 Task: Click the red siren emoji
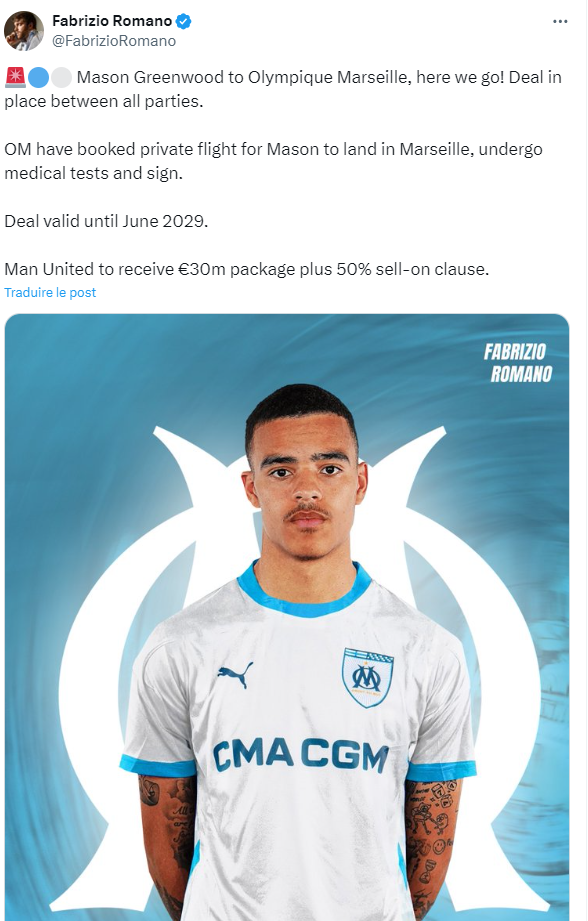click(15, 78)
